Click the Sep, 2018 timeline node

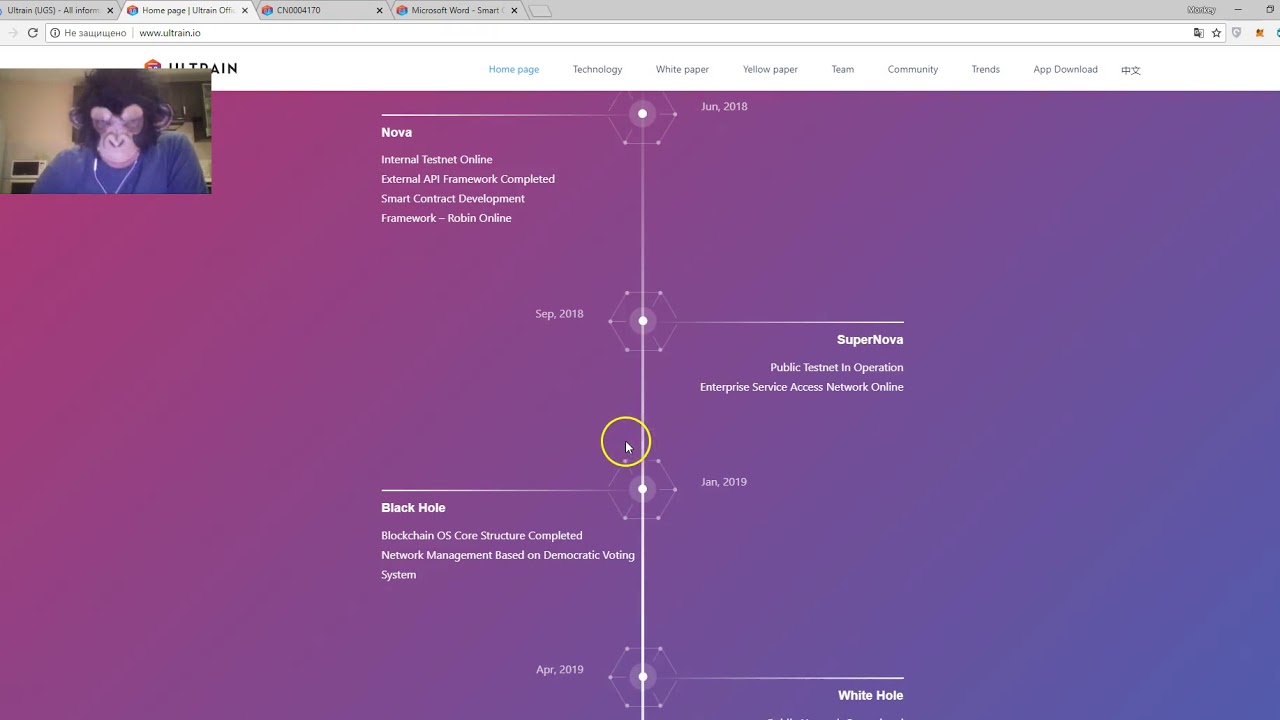[x=642, y=321]
